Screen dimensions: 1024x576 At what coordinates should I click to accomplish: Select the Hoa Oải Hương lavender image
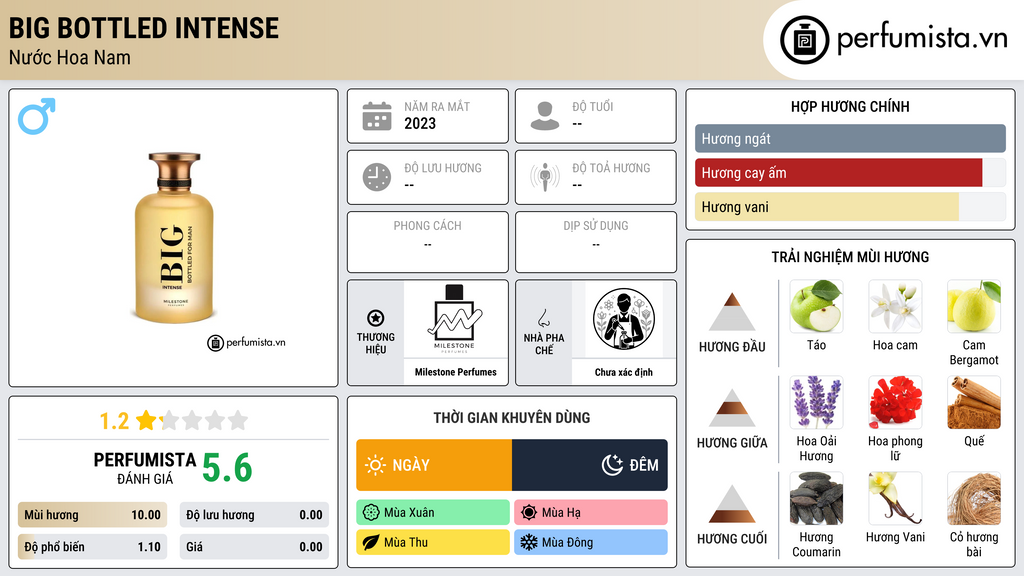click(816, 402)
